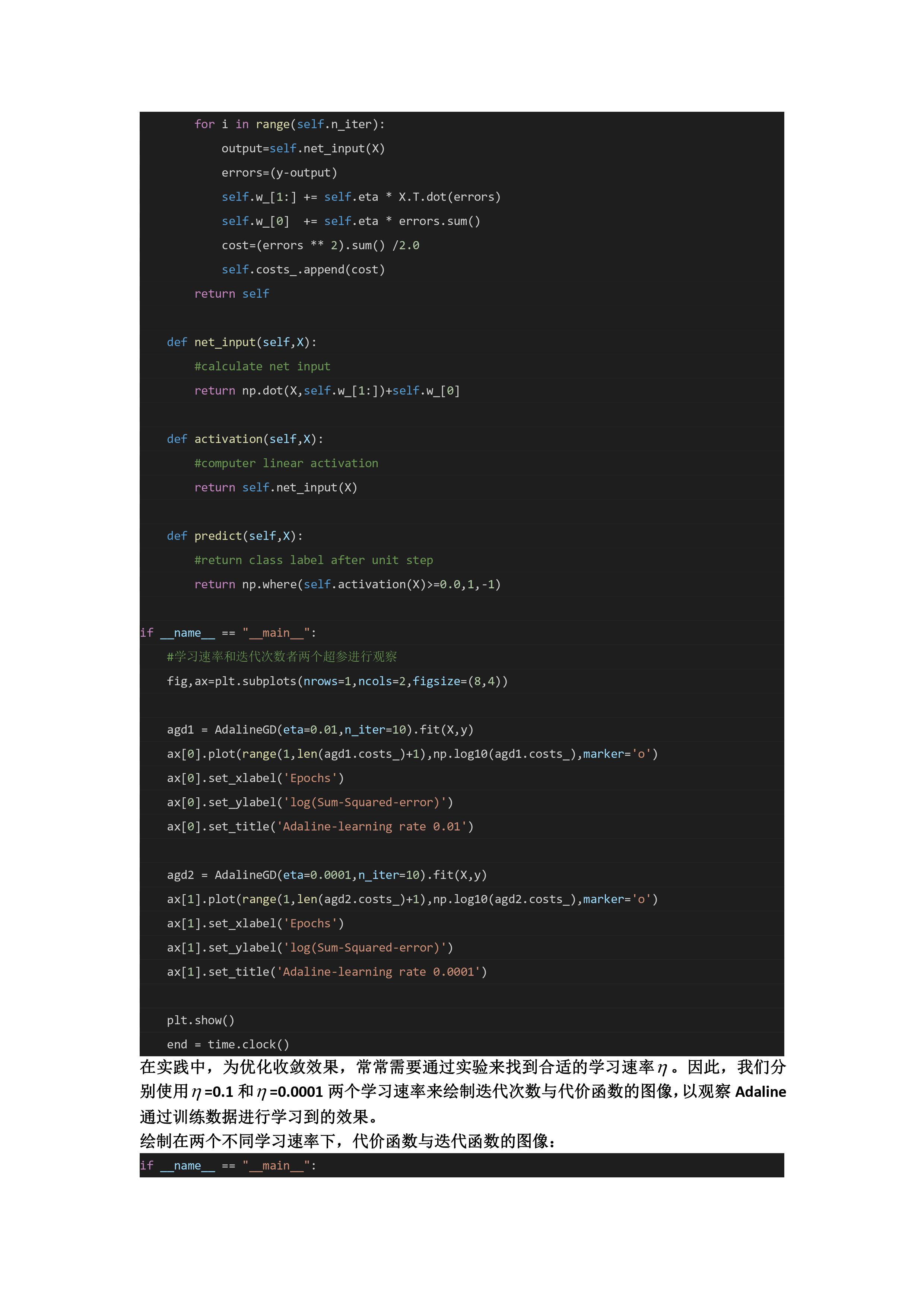Image resolution: width=924 pixels, height=1307 pixels.
Task: Click the 'def activation(self,X):' definition
Action: click(245, 439)
